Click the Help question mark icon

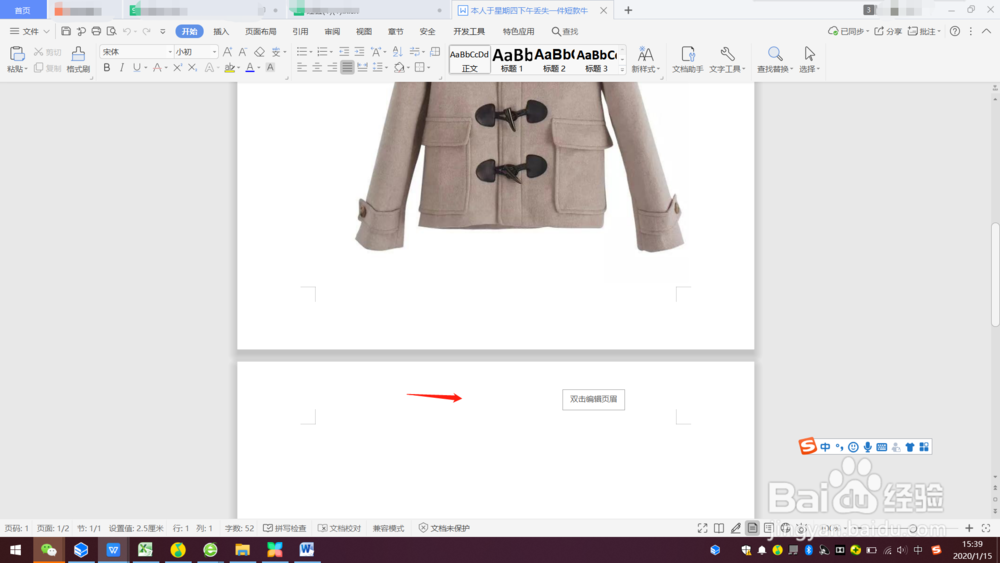tap(955, 31)
